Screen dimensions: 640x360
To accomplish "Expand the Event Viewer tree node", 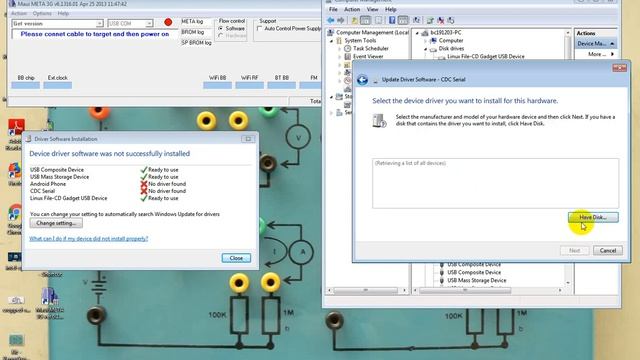I will (x=340, y=57).
